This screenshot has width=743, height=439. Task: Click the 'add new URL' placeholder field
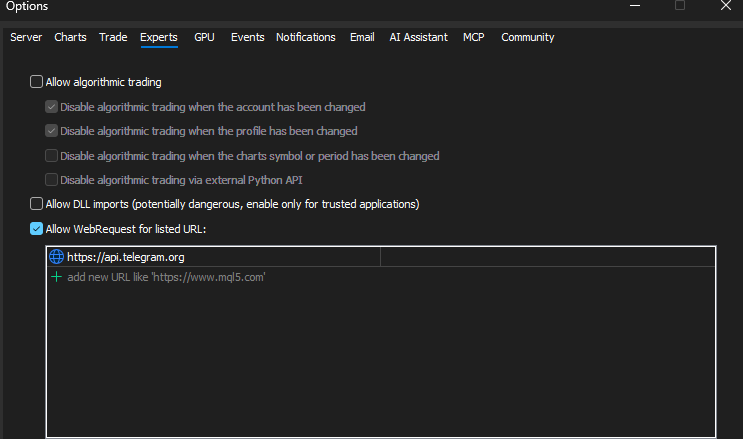click(x=166, y=277)
